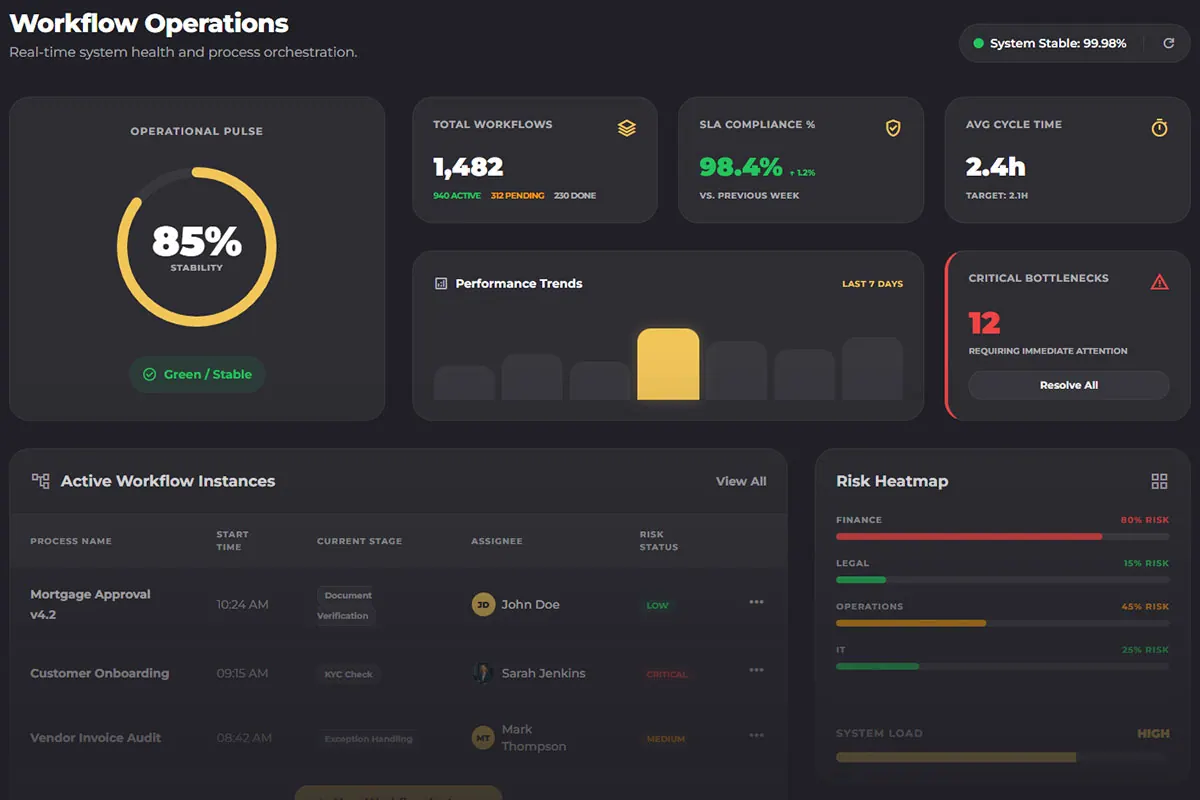The image size is (1200, 800).
Task: Click the Sarah Jenkins assignee name
Action: [543, 673]
